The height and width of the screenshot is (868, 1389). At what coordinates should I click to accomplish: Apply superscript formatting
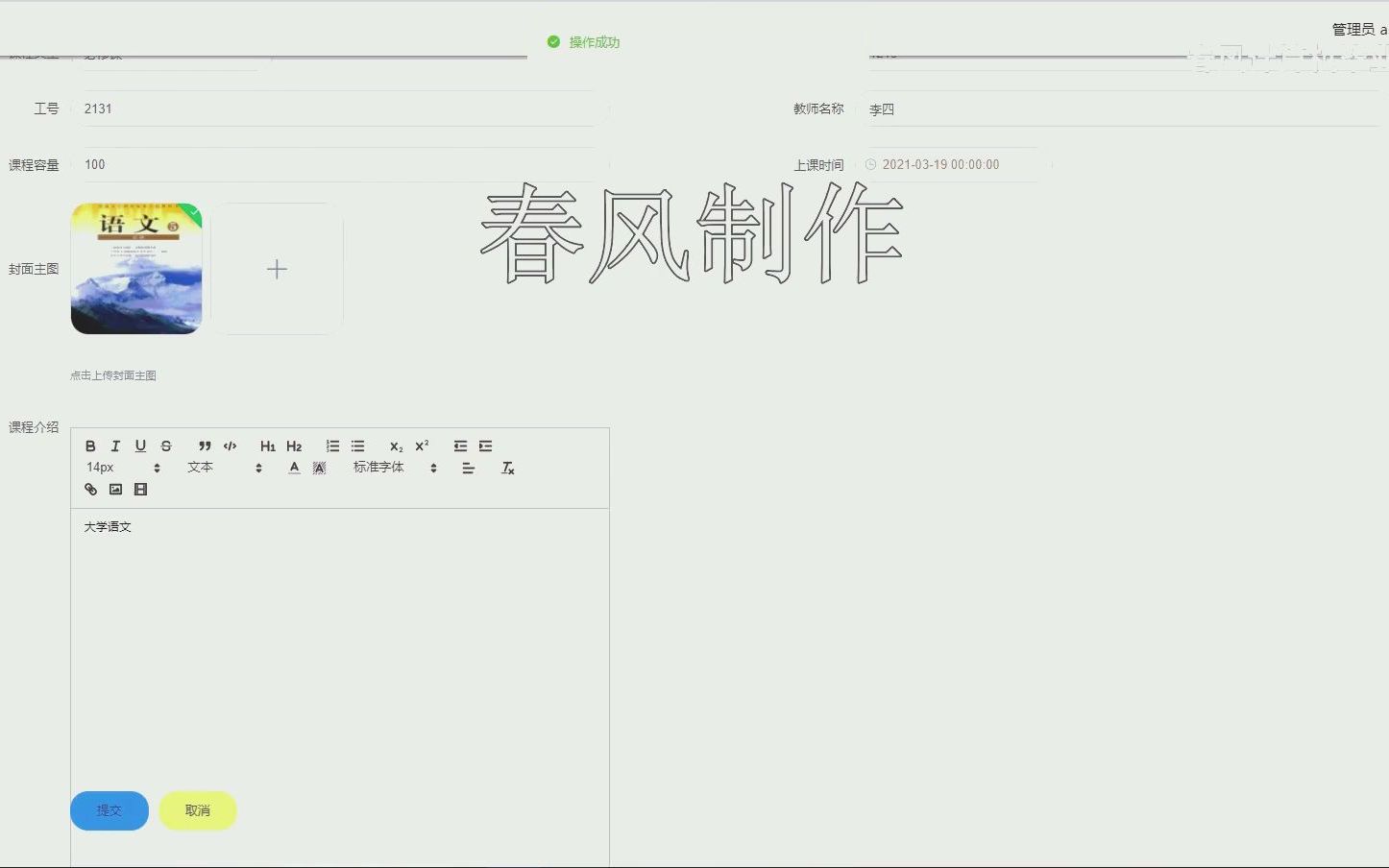[422, 446]
